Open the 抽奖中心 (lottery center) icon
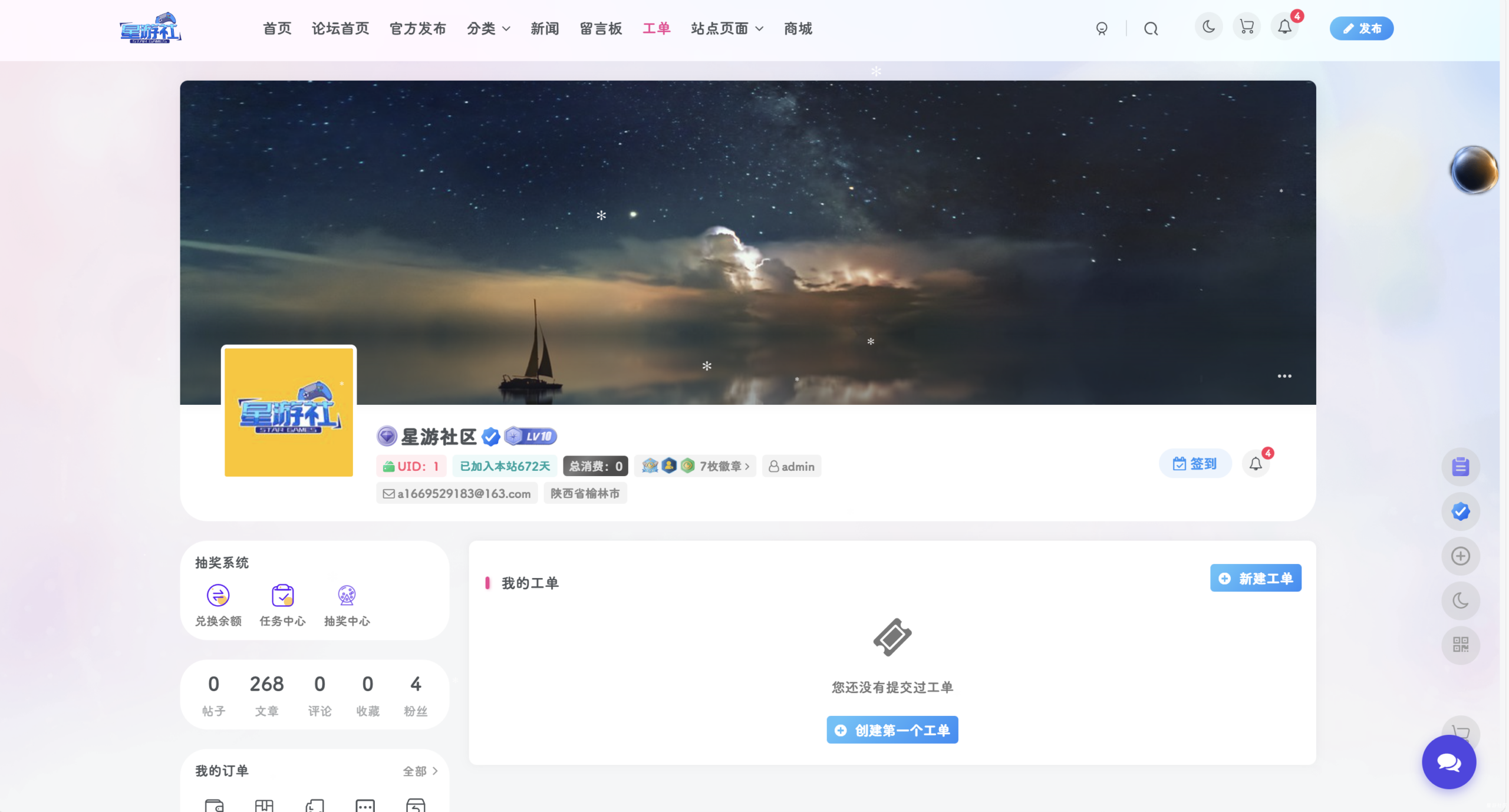Screen dimensions: 1509x812 pyautogui.click(x=347, y=595)
